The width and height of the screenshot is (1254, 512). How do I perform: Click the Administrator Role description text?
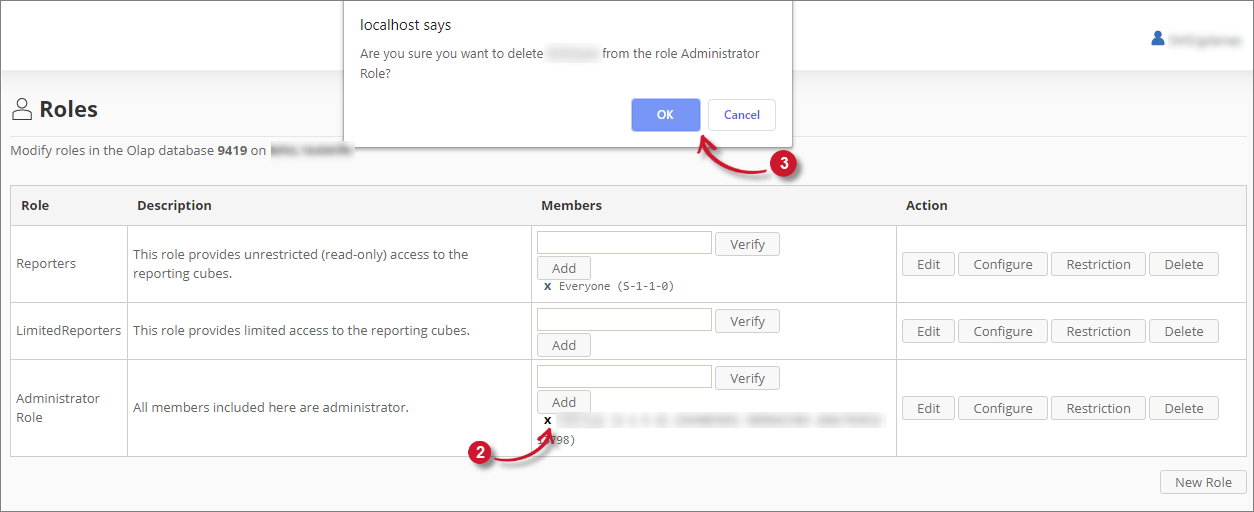pos(271,408)
